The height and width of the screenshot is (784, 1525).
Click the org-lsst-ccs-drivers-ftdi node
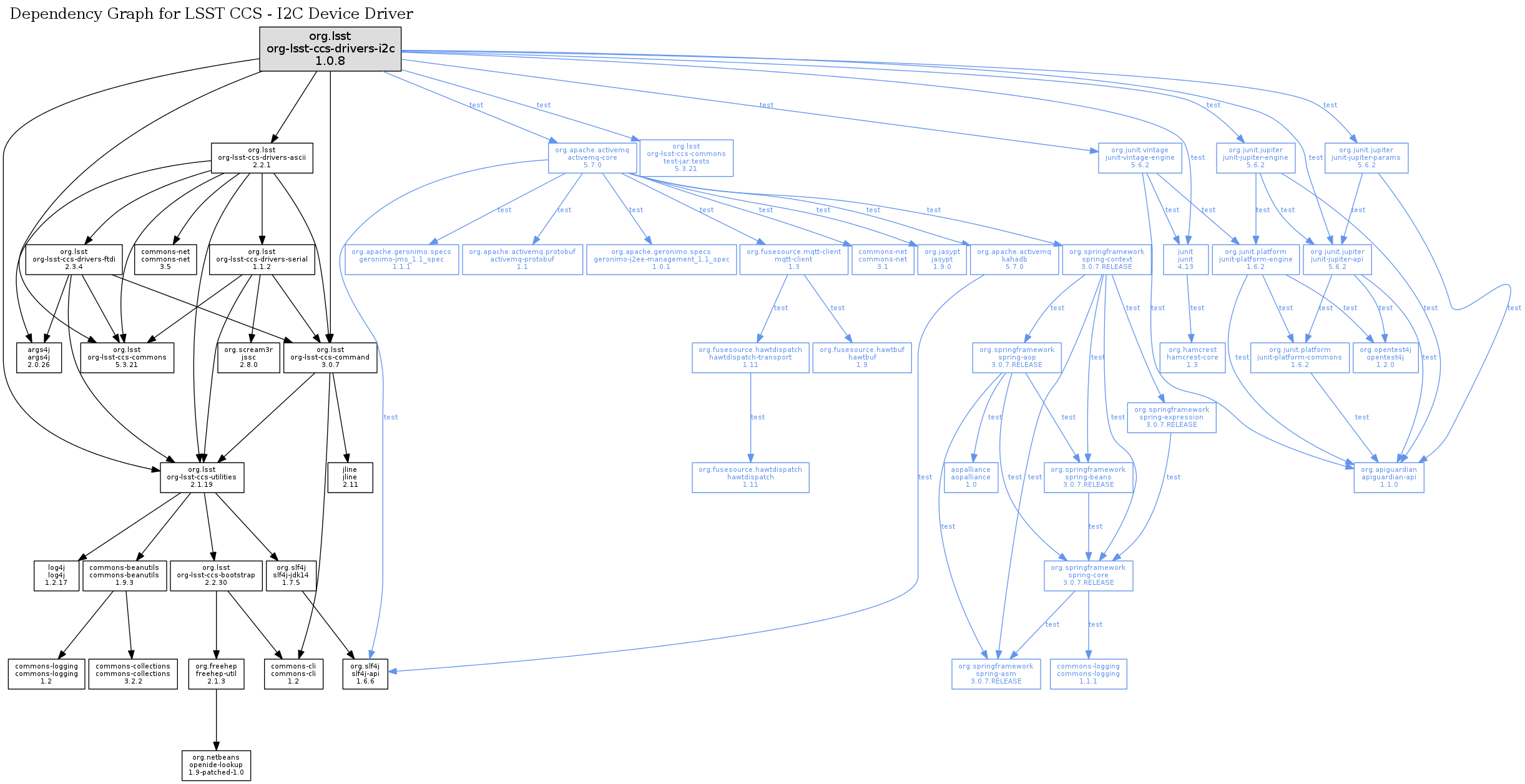(74, 260)
